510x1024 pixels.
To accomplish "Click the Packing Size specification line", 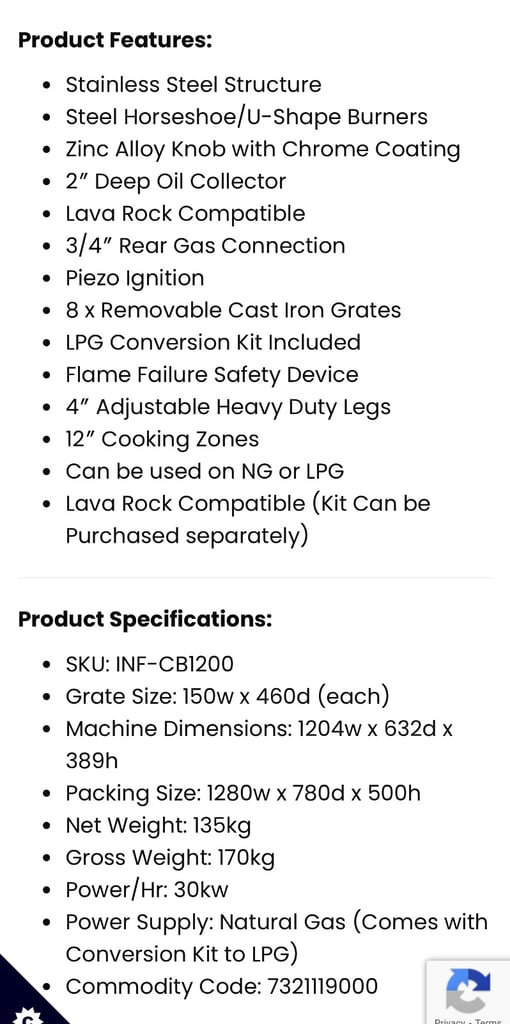I will 243,793.
